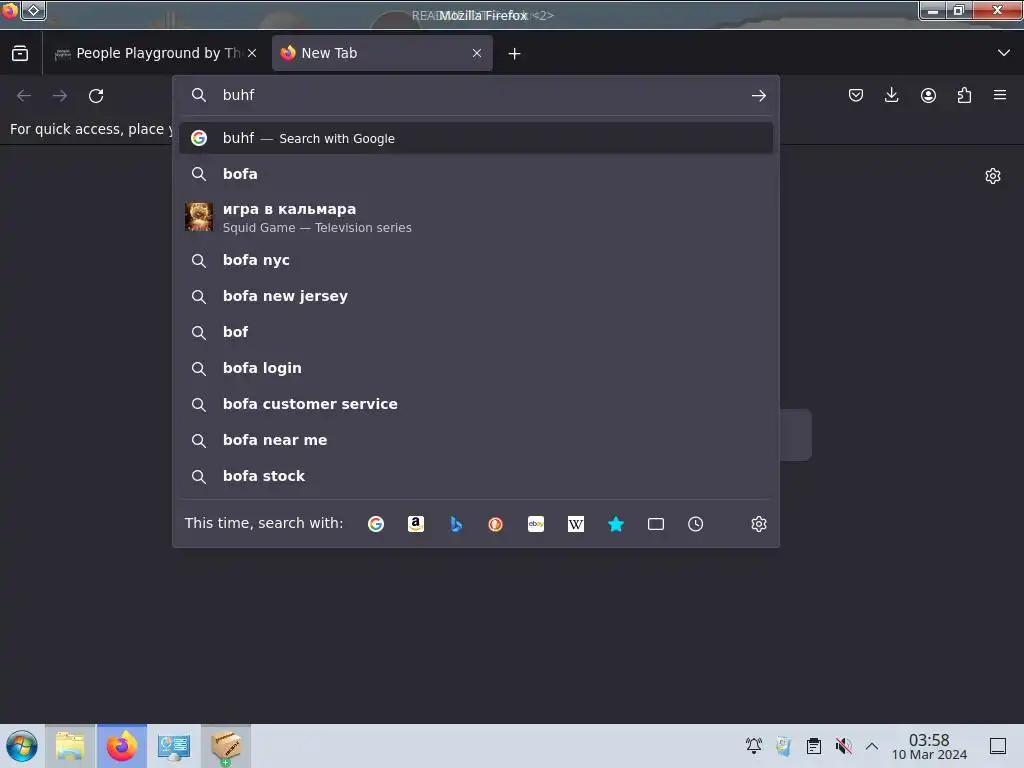The image size is (1024, 768).
Task: Switch to the People Playground tab
Action: pyautogui.click(x=155, y=53)
